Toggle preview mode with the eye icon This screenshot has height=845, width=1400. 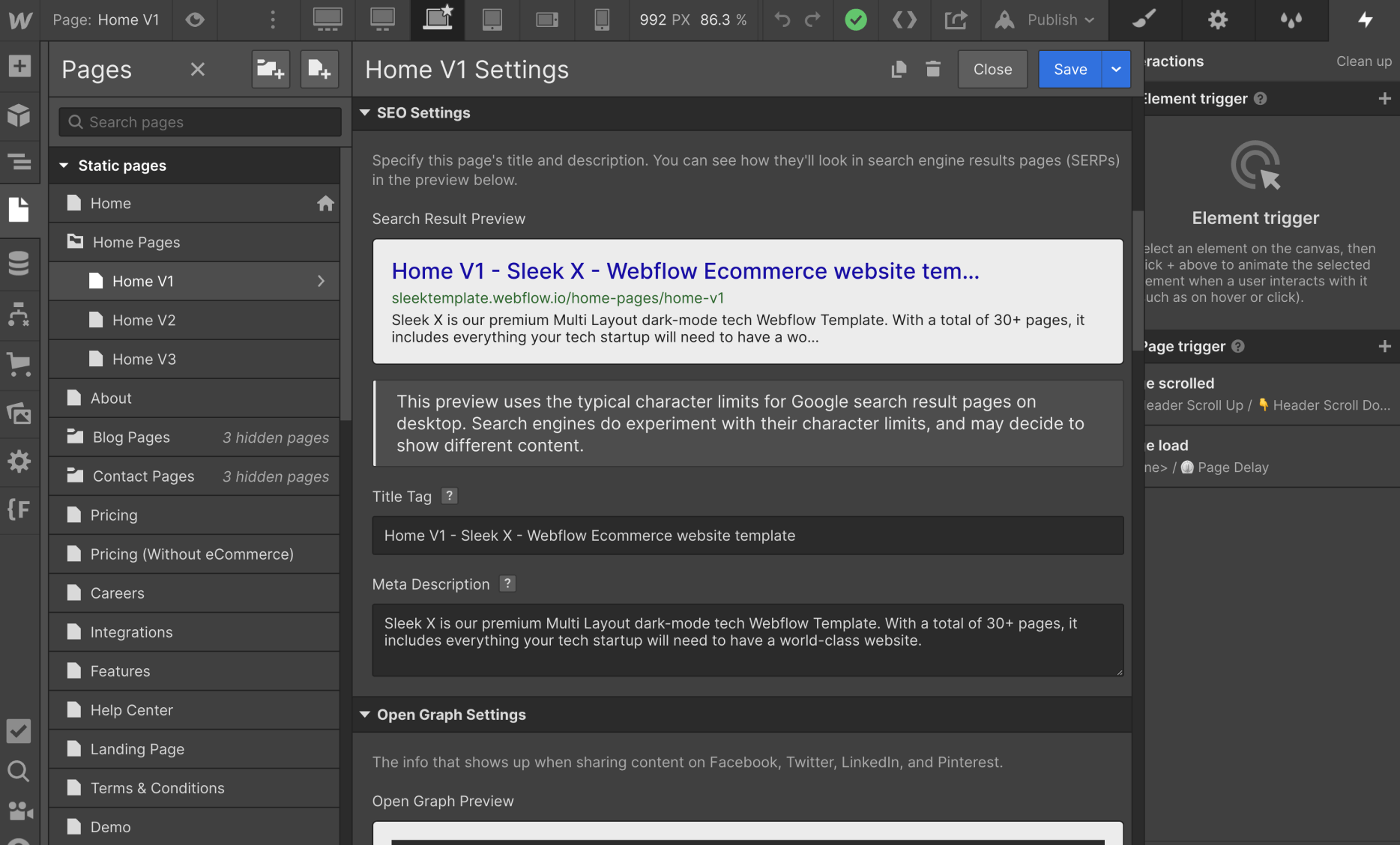tap(194, 20)
